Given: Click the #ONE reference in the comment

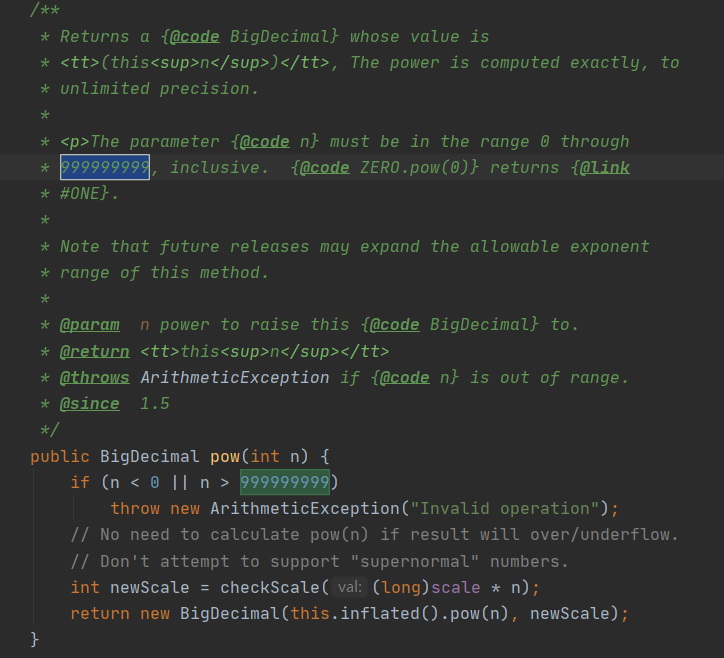Looking at the screenshot, I should 80,193.
